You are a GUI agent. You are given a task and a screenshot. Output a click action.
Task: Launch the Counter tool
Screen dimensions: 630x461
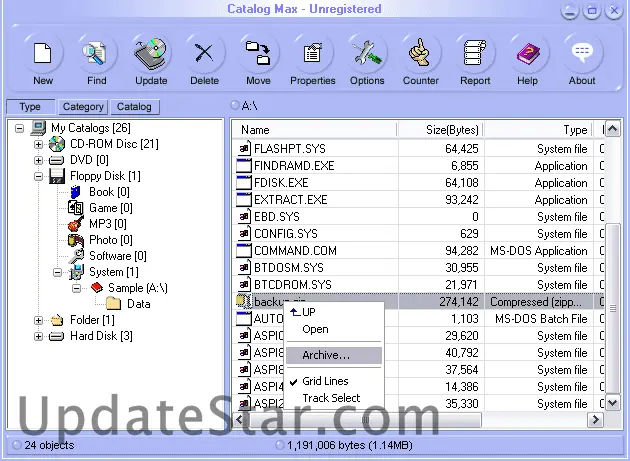(420, 52)
